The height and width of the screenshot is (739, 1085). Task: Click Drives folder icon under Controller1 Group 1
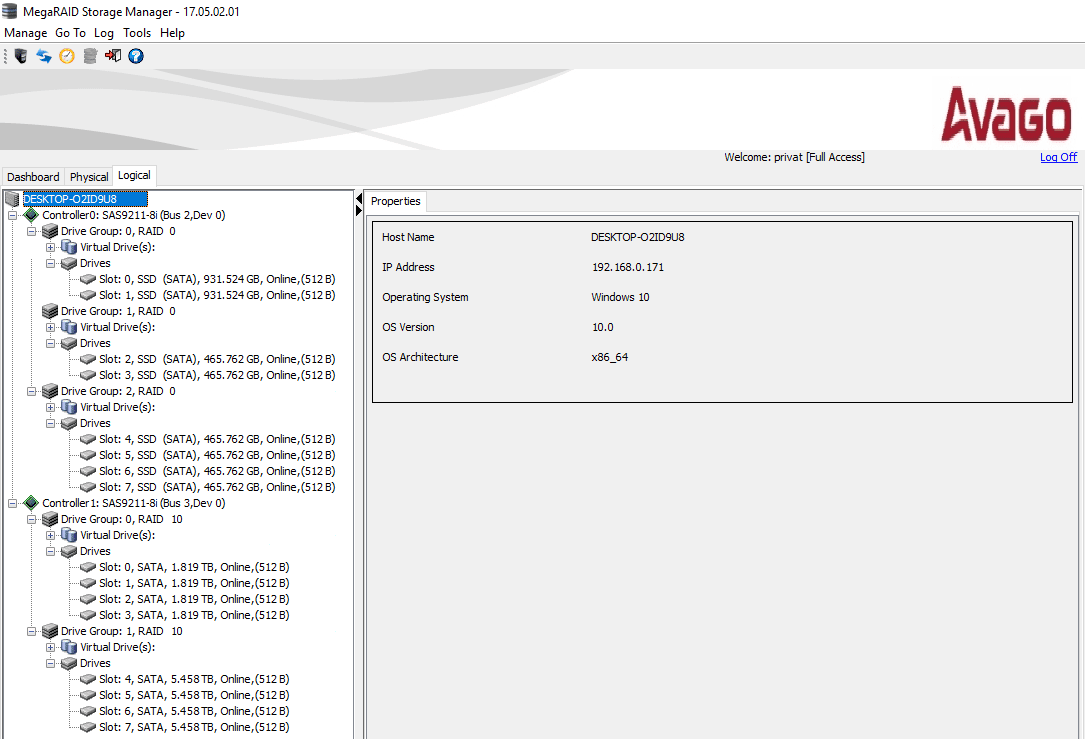coord(69,663)
